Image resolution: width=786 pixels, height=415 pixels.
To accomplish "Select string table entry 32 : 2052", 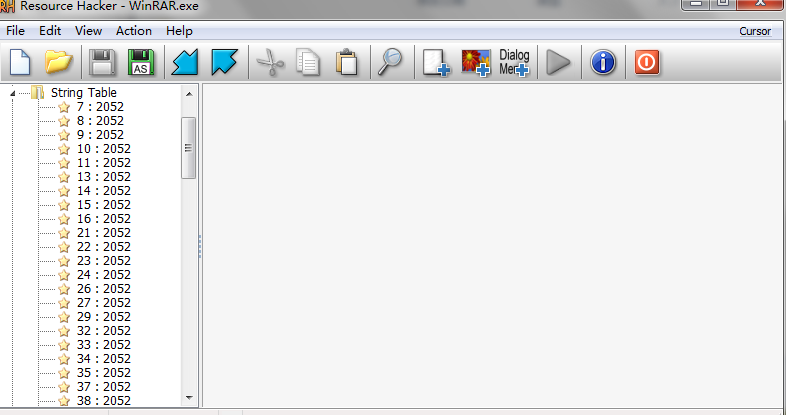I will pos(104,331).
